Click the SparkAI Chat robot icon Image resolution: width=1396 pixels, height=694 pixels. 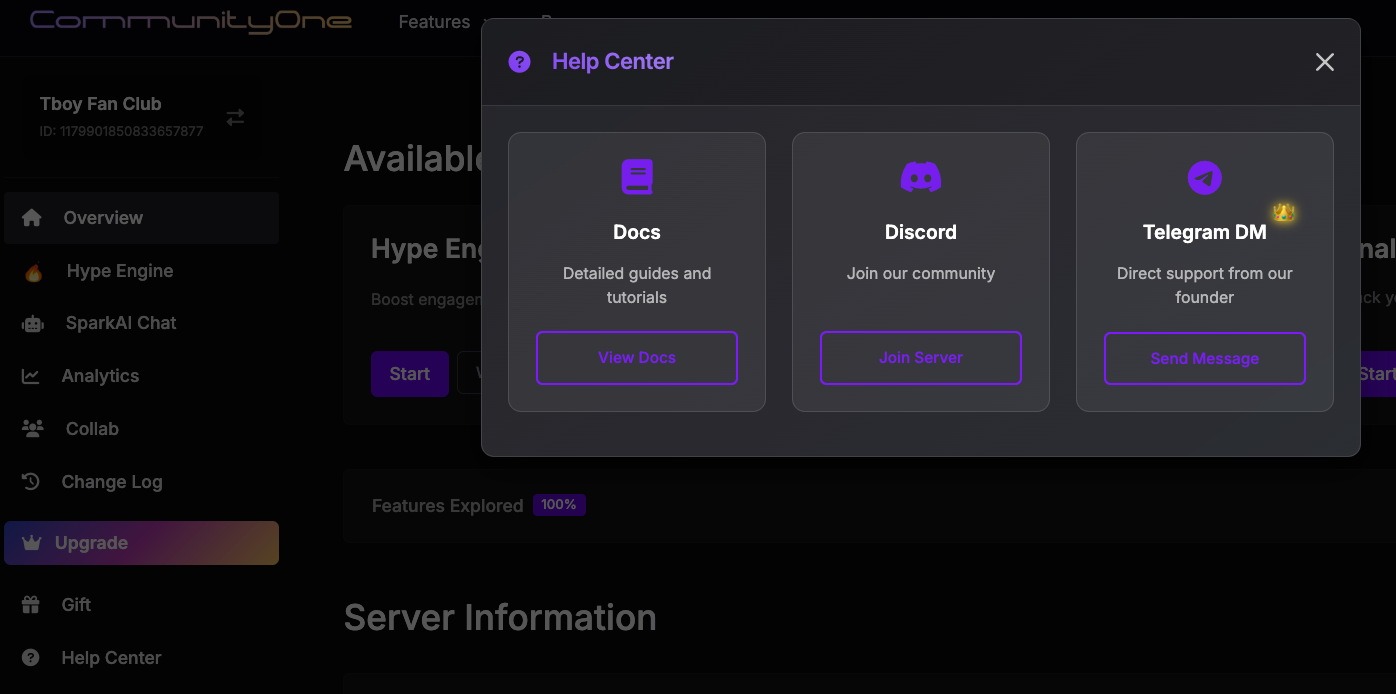[x=33, y=324]
